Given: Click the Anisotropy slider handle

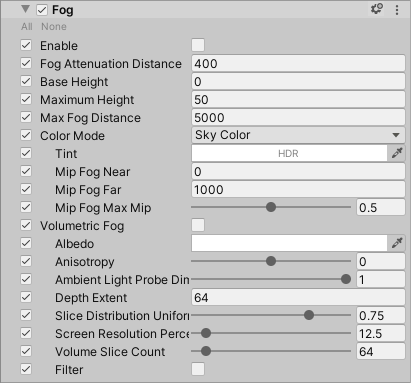Looking at the screenshot, I should coord(271,261).
